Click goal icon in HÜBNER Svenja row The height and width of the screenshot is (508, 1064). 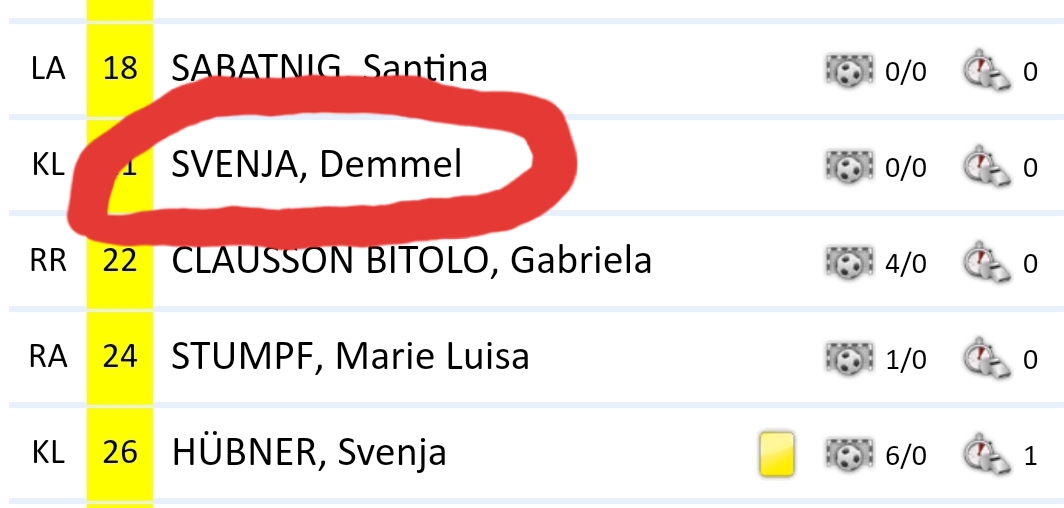pos(850,454)
